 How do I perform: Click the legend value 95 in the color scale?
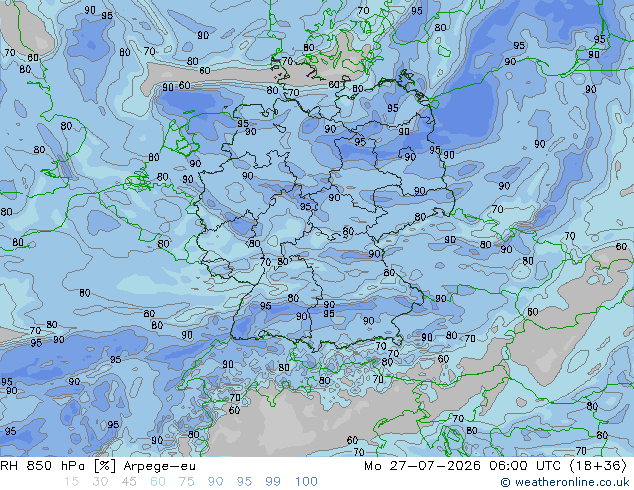[x=244, y=482]
